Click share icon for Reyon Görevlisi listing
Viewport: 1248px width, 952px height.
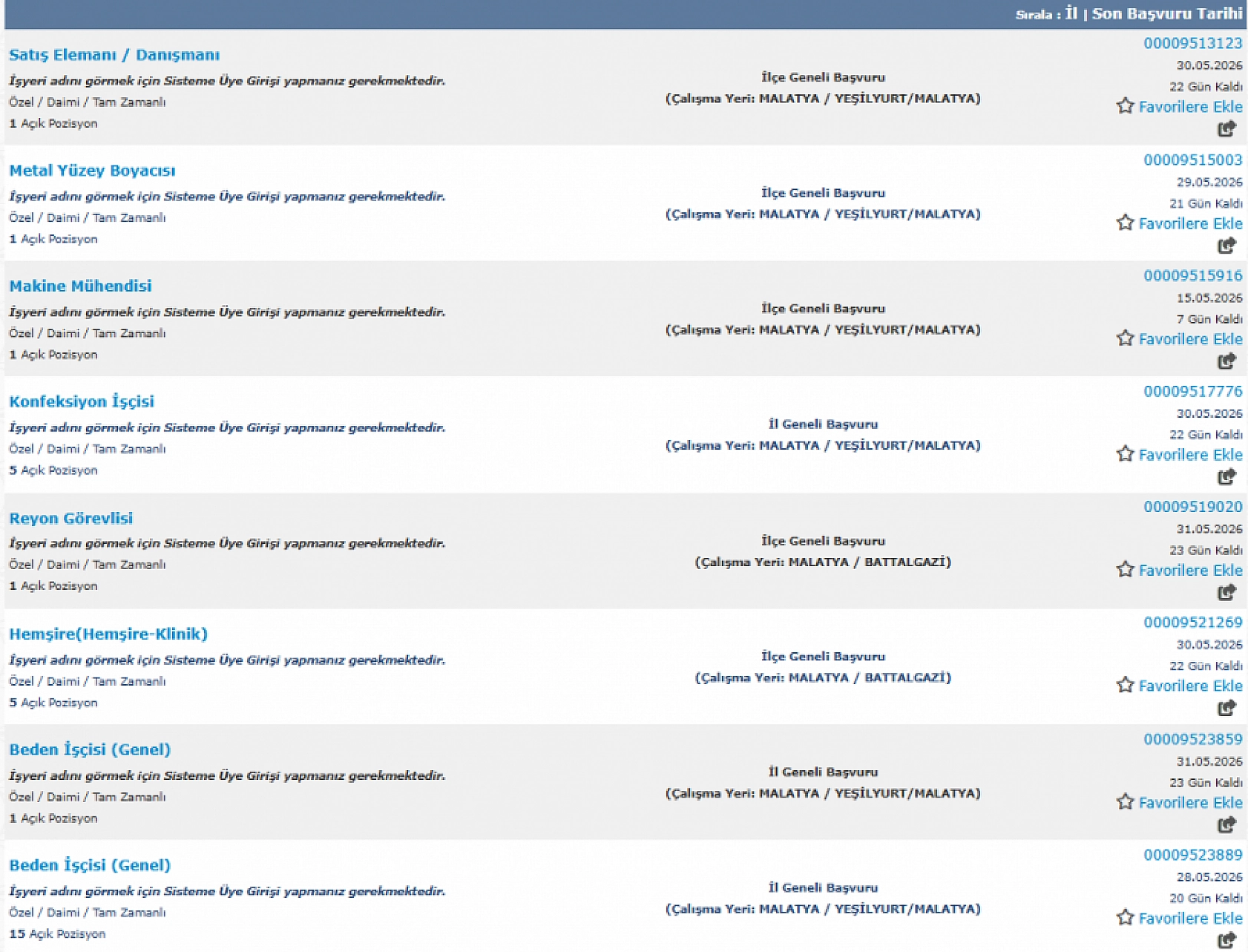click(x=1226, y=593)
